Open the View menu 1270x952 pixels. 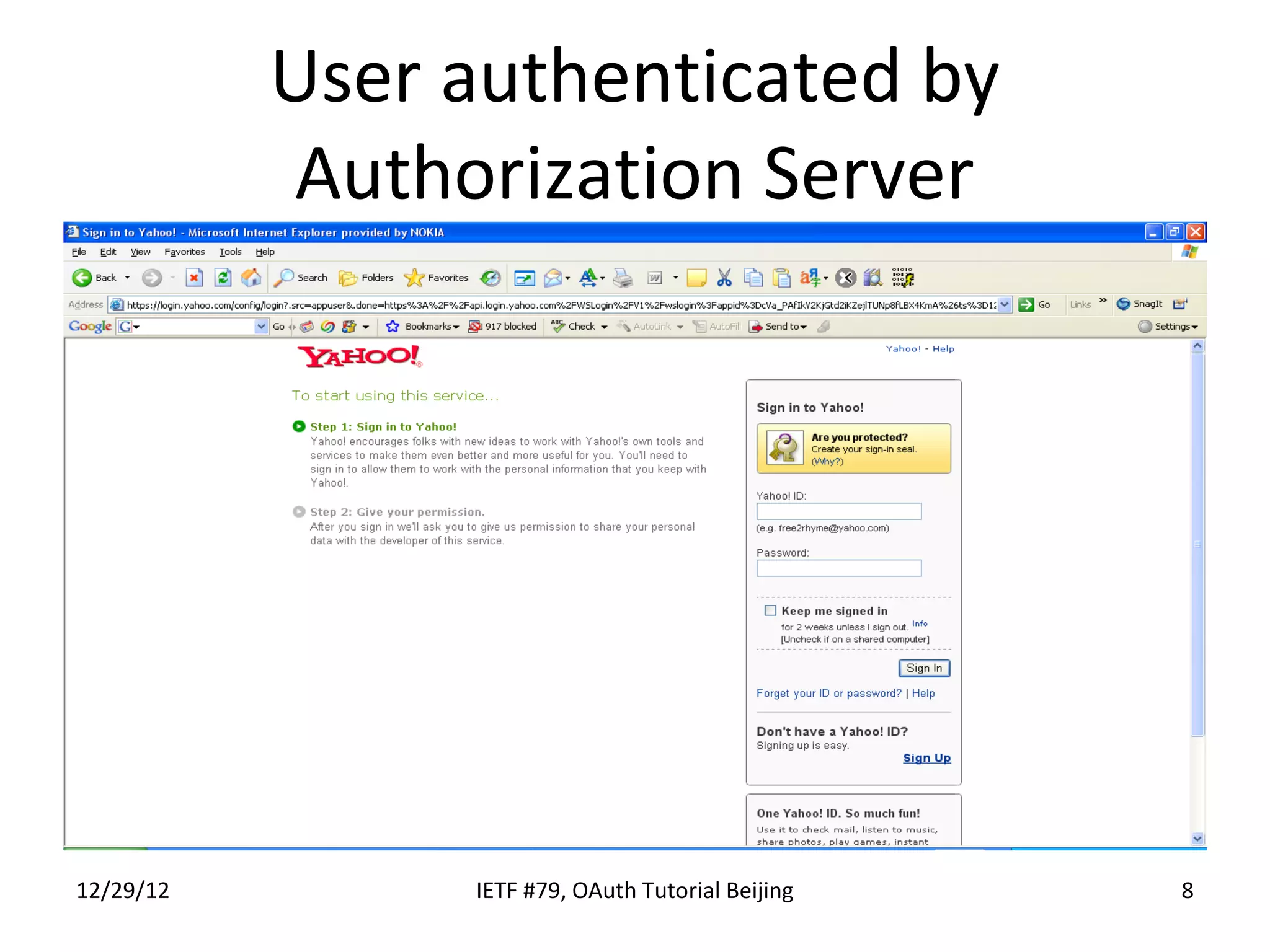[140, 252]
